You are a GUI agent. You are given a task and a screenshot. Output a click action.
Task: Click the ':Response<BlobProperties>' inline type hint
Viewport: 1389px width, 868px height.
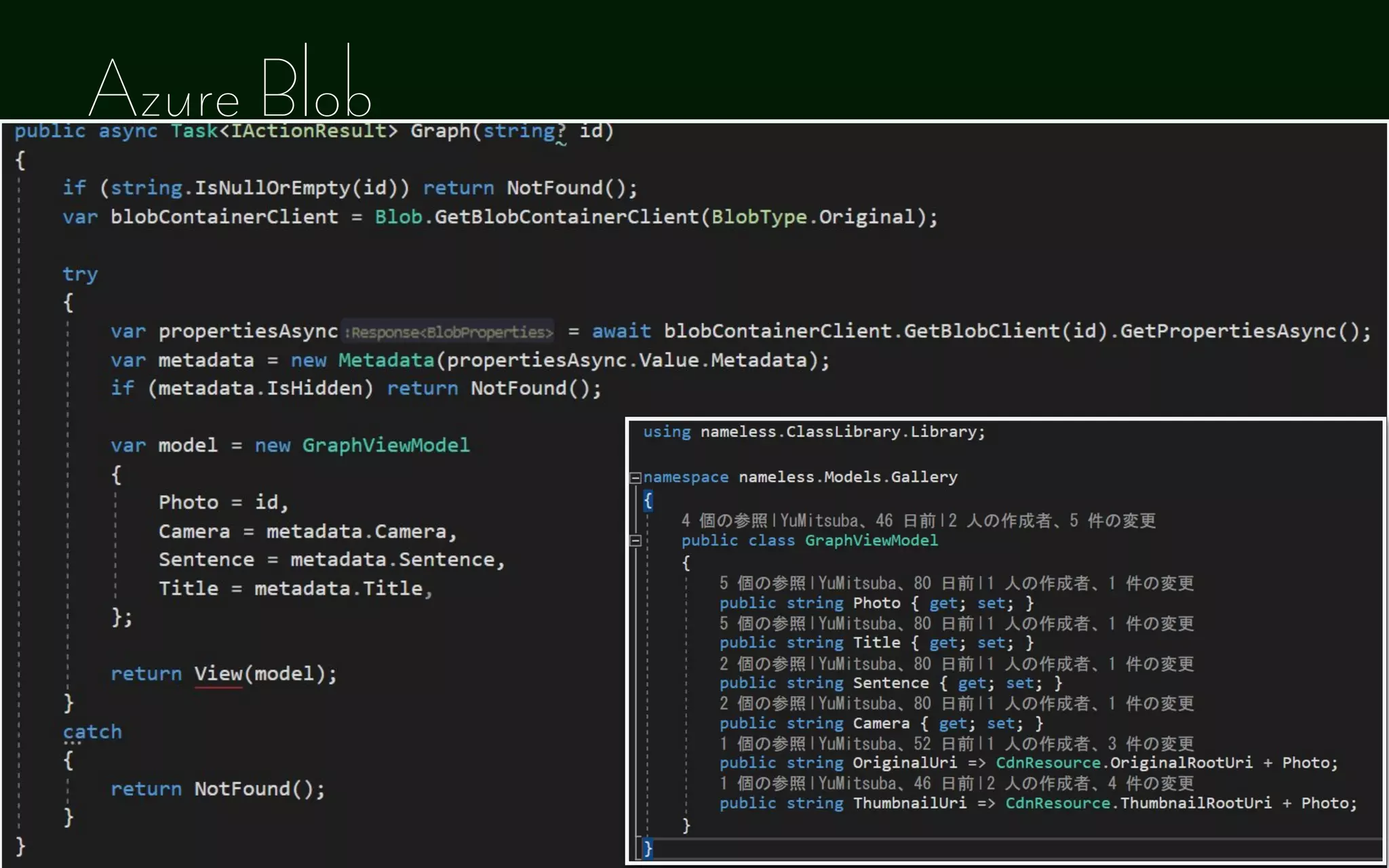tap(448, 332)
